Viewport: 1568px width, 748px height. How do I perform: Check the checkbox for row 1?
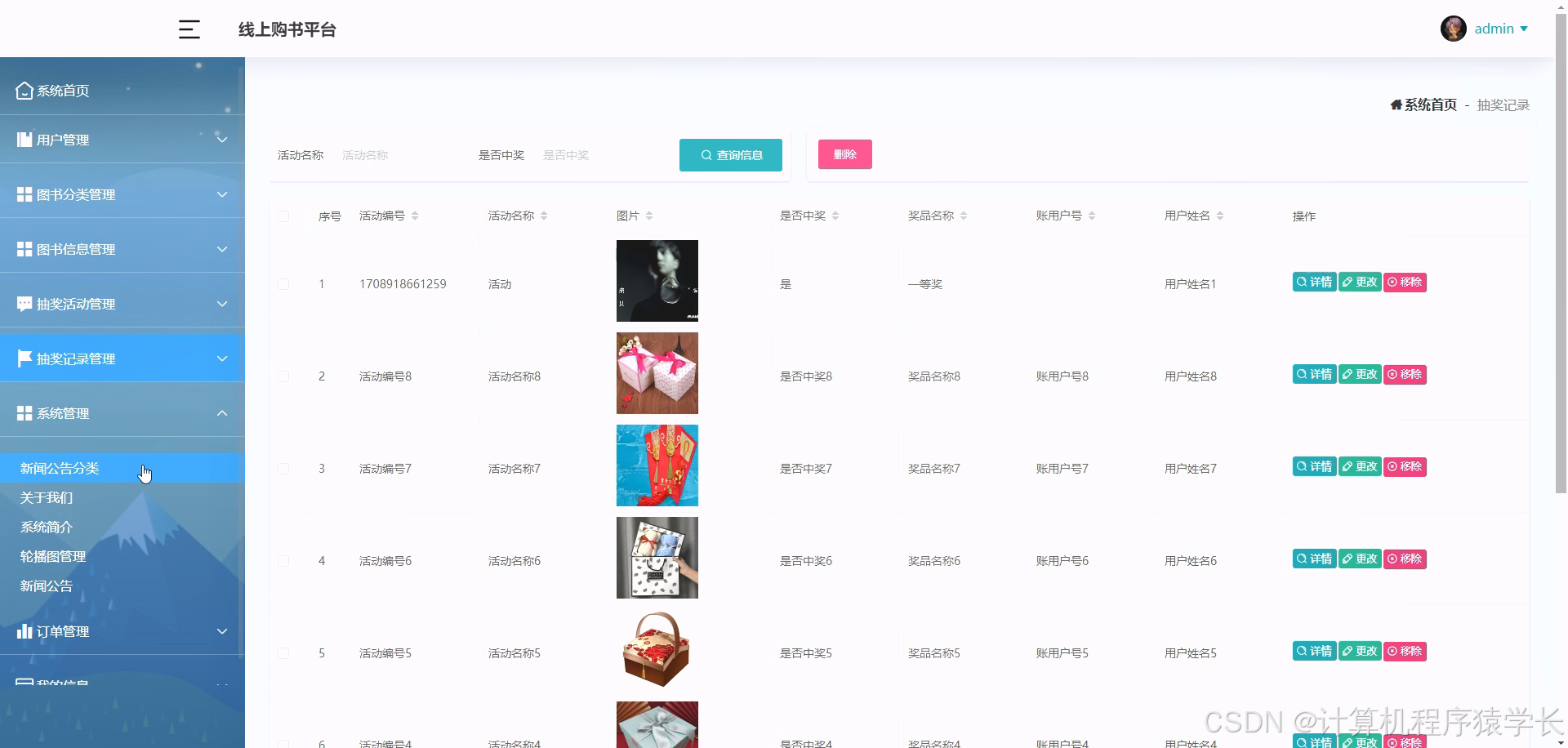point(283,284)
